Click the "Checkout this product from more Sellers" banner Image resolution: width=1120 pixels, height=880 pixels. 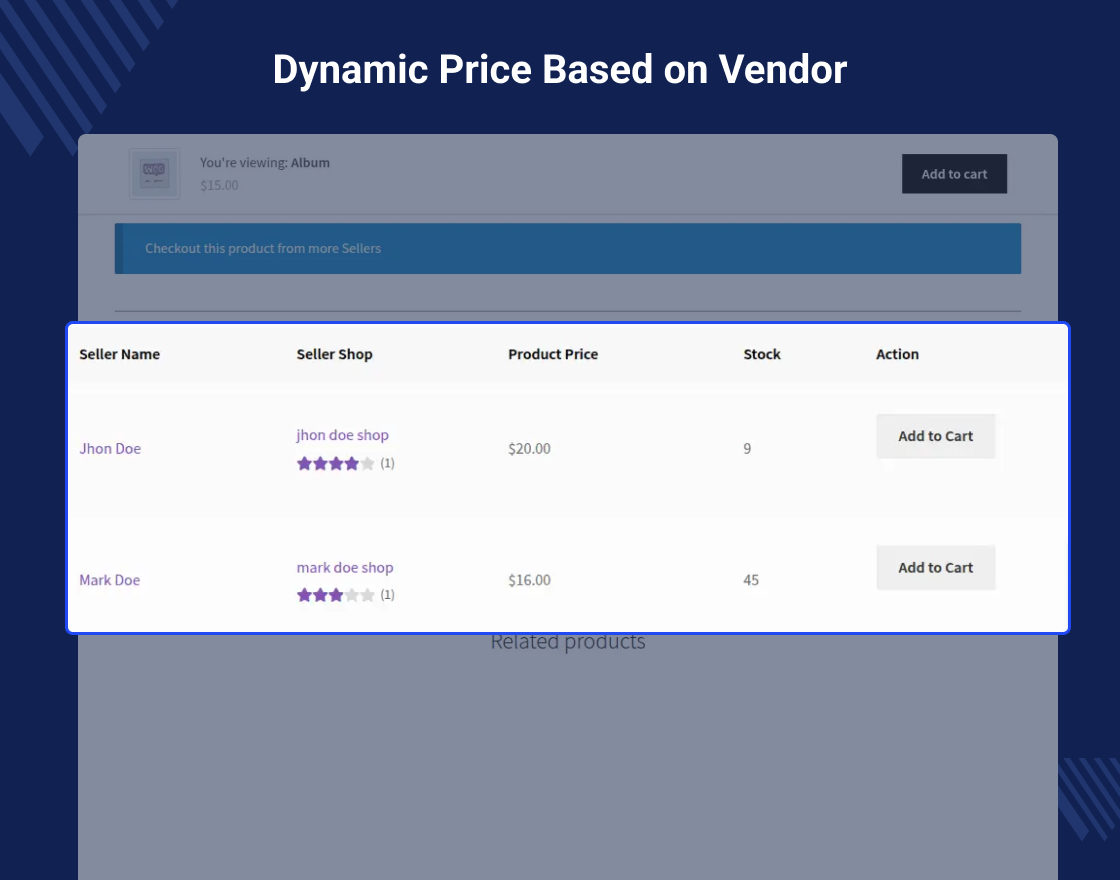(568, 249)
